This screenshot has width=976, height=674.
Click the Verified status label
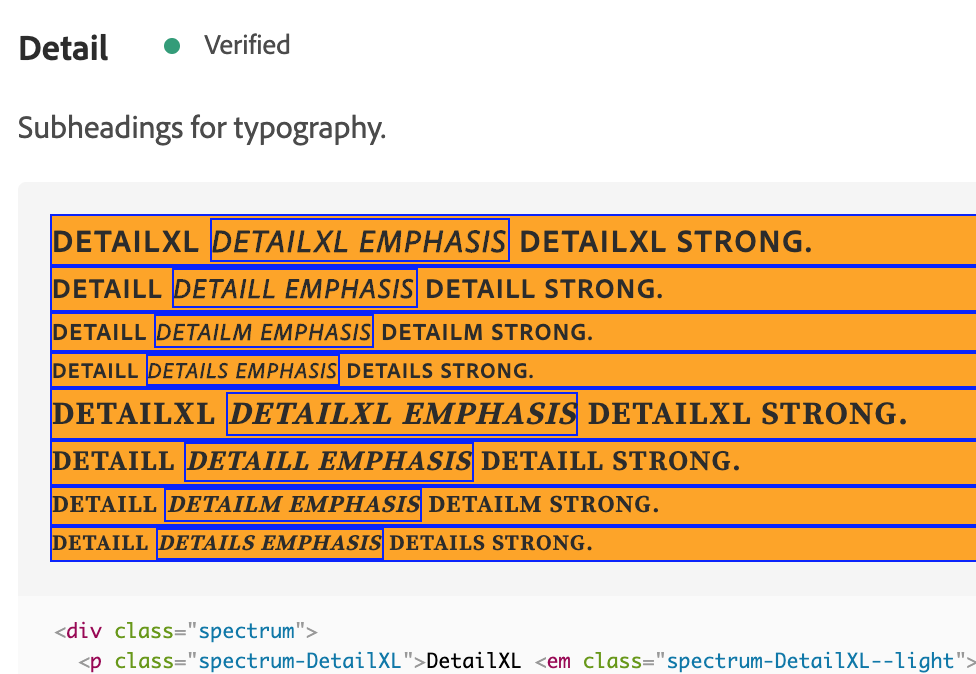pos(247,45)
